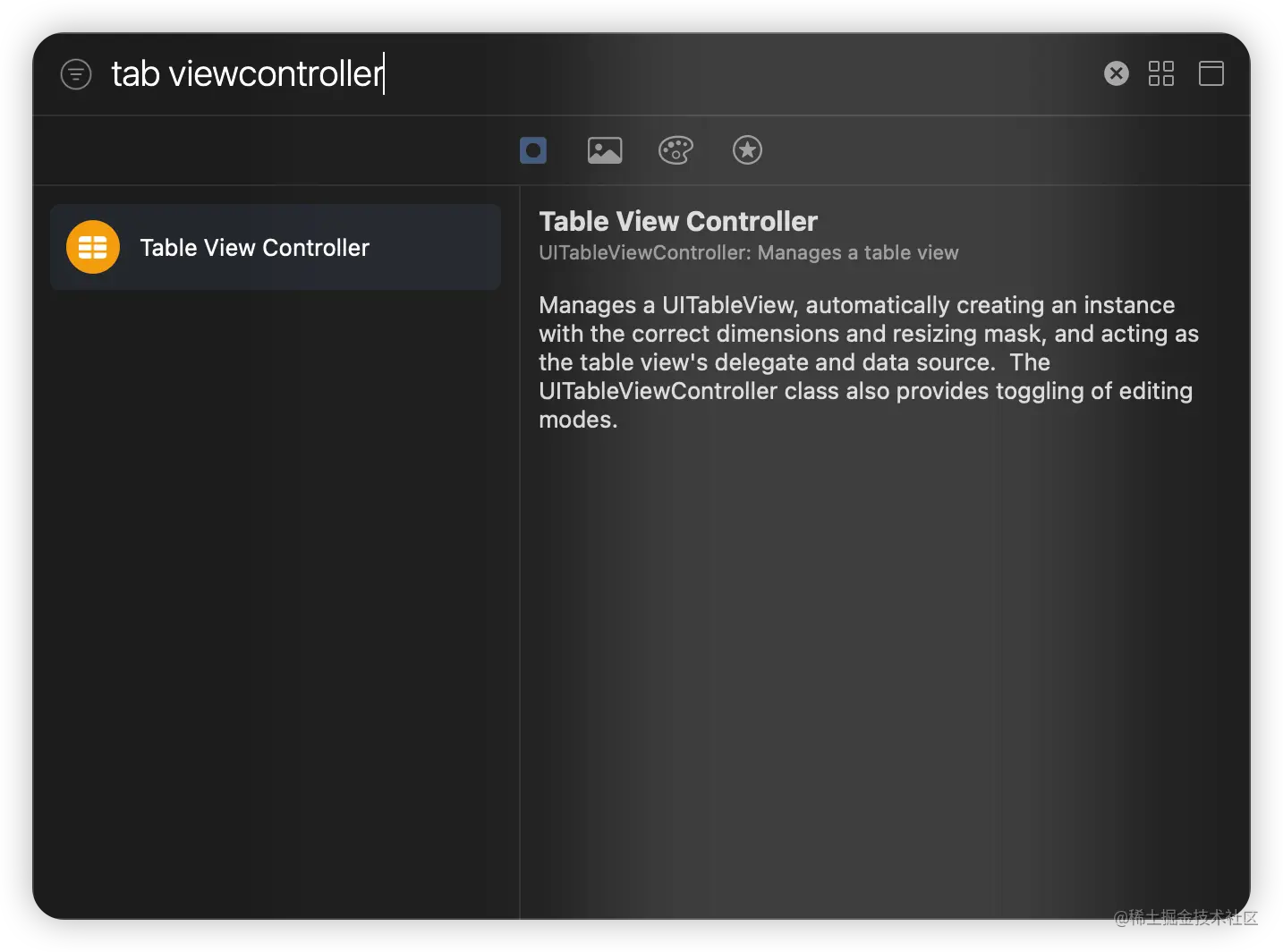This screenshot has height=952, width=1283.
Task: Show the Objects library category
Action: pos(532,150)
